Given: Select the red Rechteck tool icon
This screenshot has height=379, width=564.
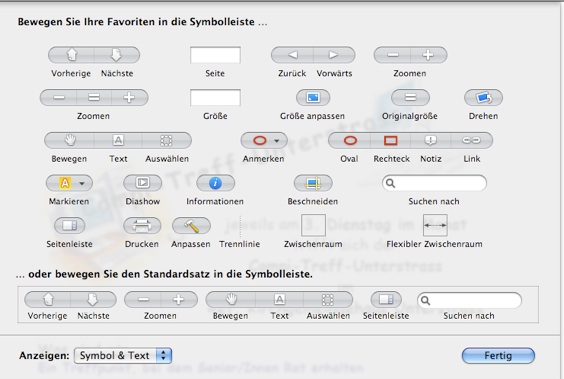Looking at the screenshot, I should 391,140.
